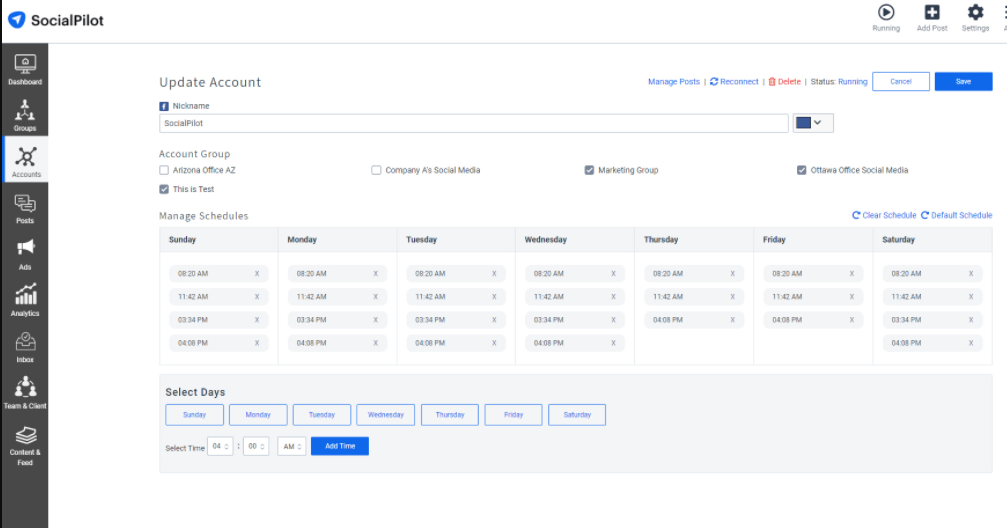Remove Saturday 04:08 PM time slot

(971, 343)
